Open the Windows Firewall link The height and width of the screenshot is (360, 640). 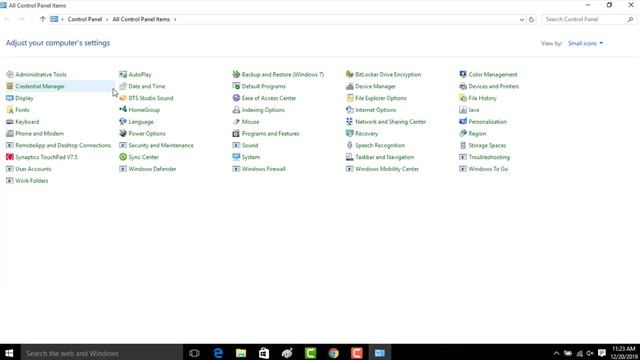(264, 169)
